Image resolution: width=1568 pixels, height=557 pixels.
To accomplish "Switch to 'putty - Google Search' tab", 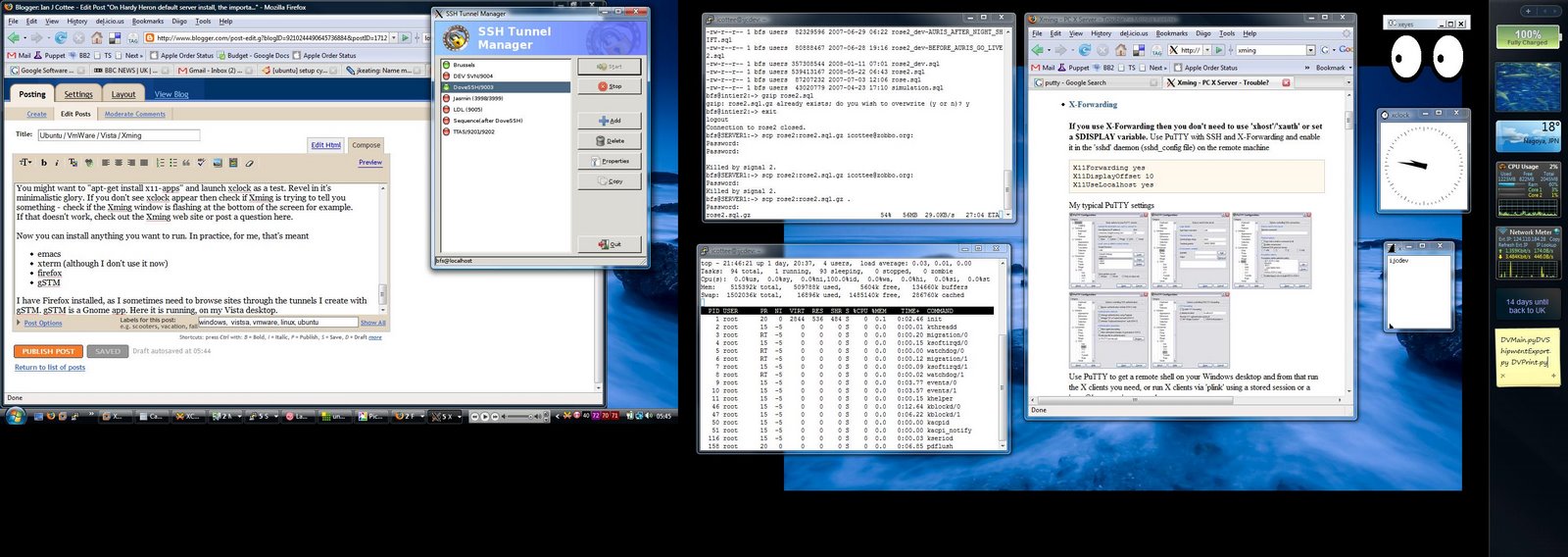I will click(1094, 82).
